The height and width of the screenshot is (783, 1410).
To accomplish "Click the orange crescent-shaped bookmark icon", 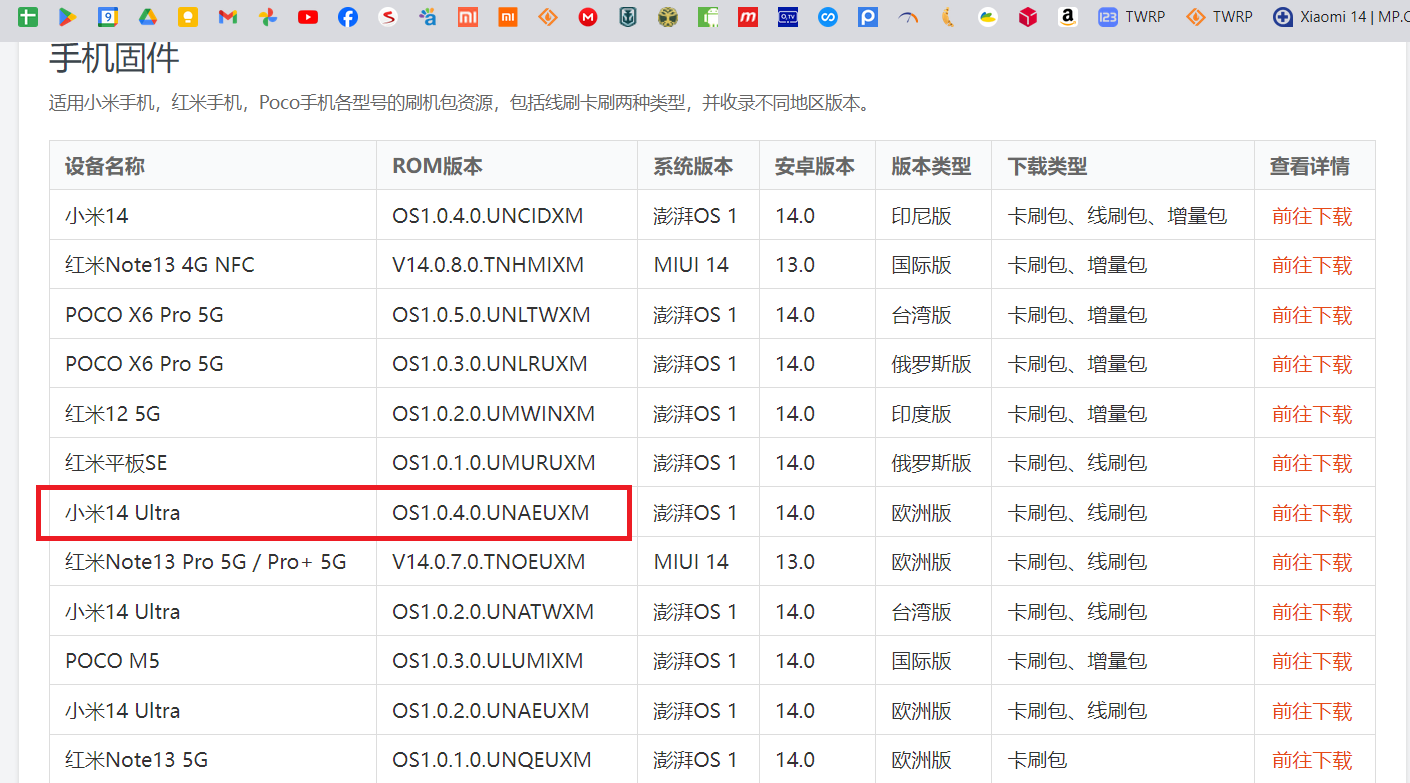I will [948, 17].
